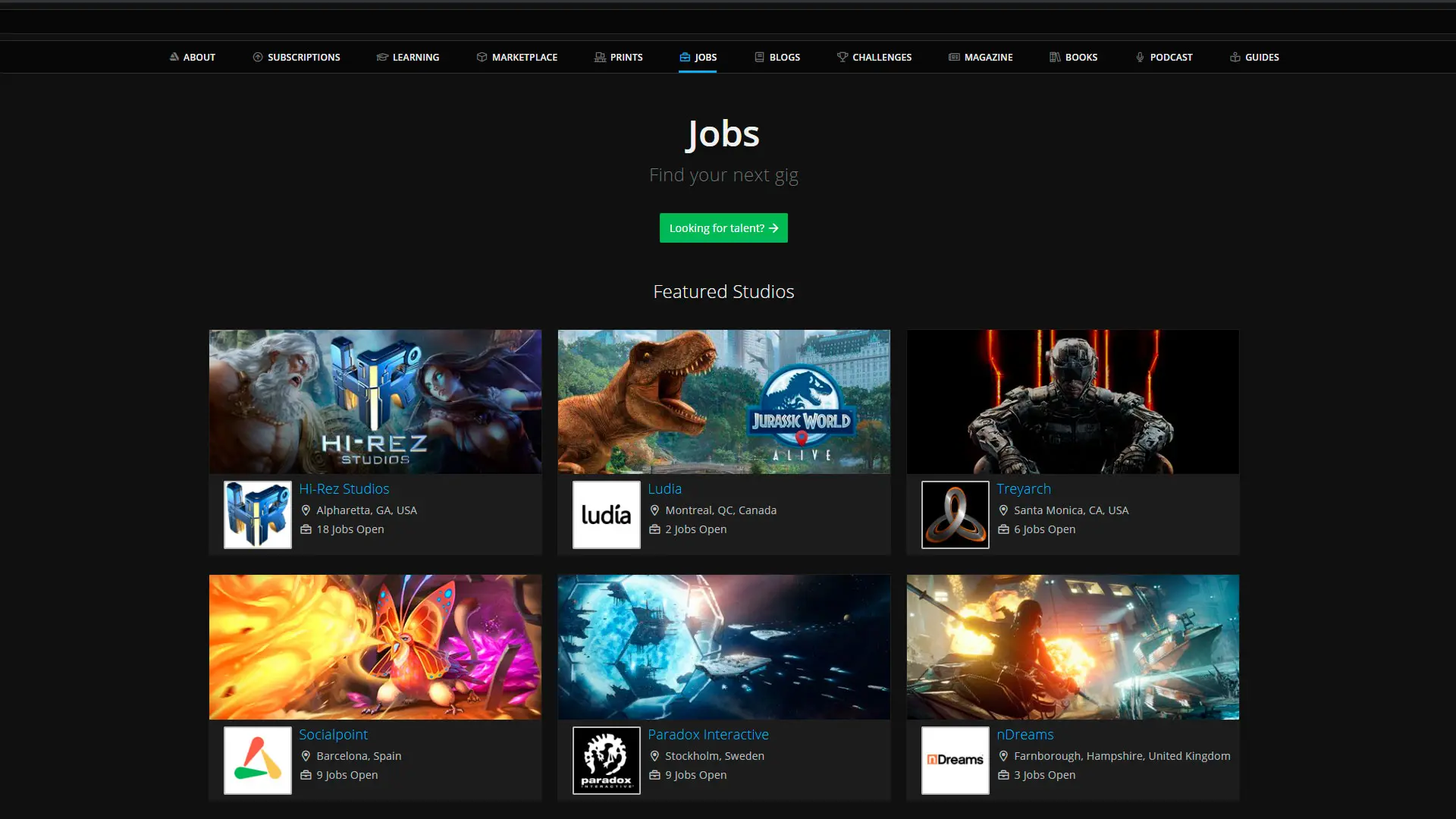The image size is (1456, 819).
Task: Open the Ludia studio link
Action: pyautogui.click(x=664, y=489)
